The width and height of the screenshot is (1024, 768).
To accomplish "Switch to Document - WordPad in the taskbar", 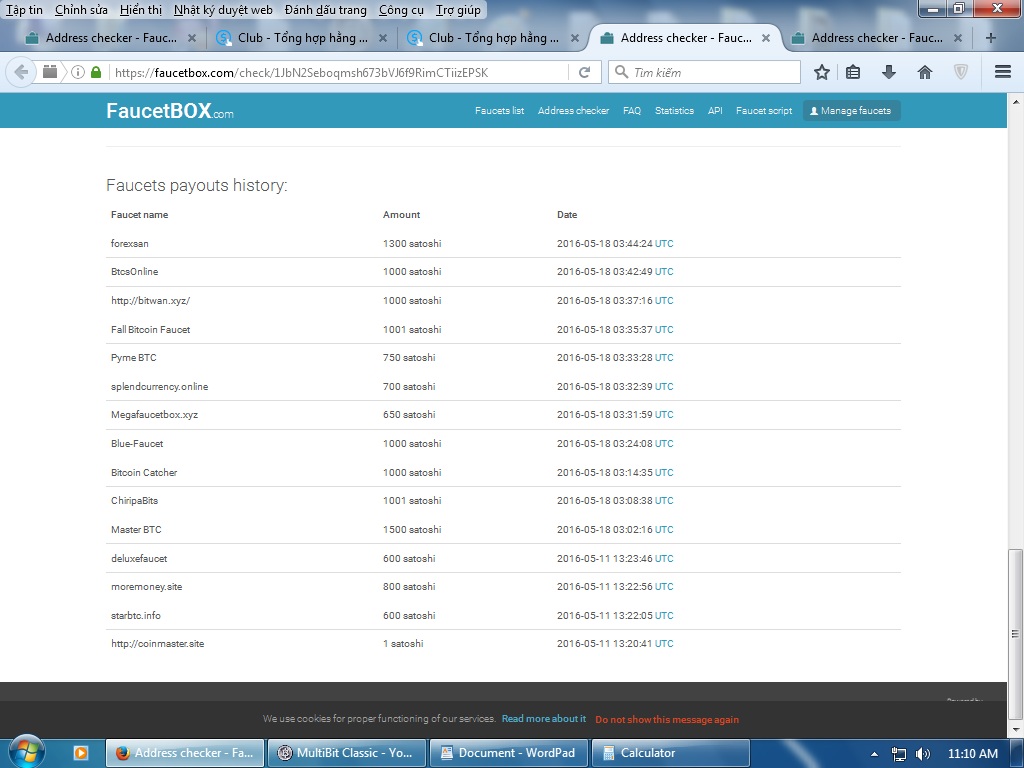I will tap(508, 753).
